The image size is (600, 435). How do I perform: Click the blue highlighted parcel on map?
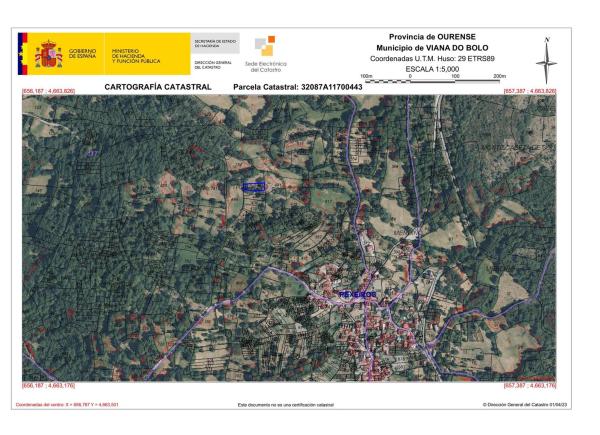point(254,186)
